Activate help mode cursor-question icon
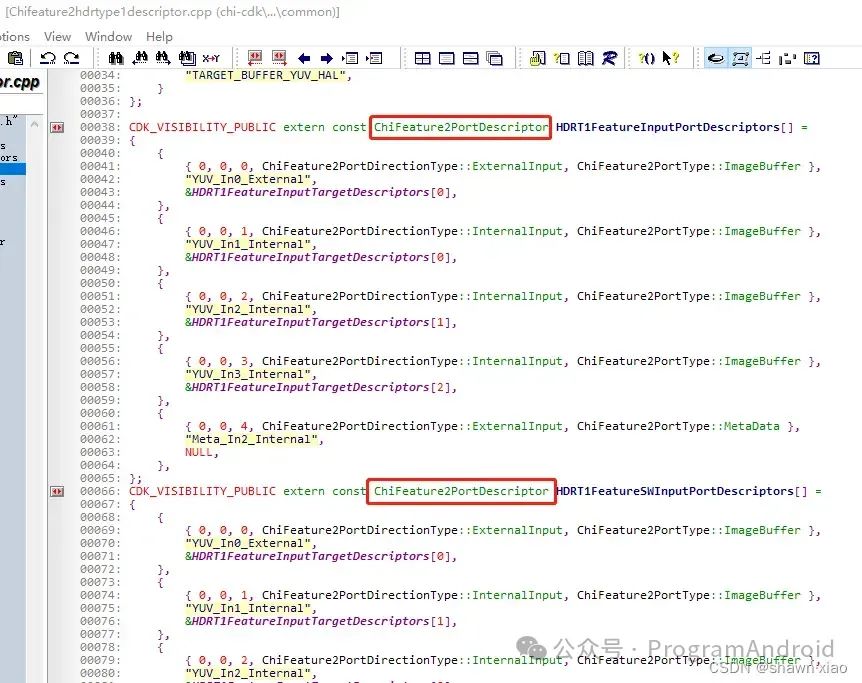 pos(670,58)
